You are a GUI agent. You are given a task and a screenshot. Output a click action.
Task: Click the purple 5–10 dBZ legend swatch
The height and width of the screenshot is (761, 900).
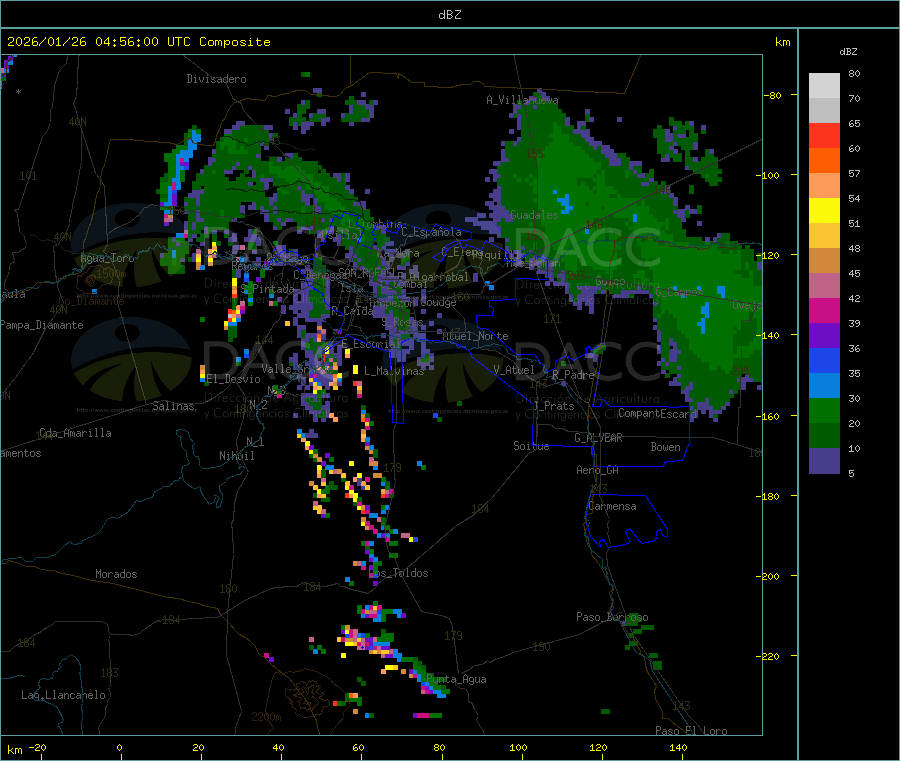pyautogui.click(x=824, y=461)
